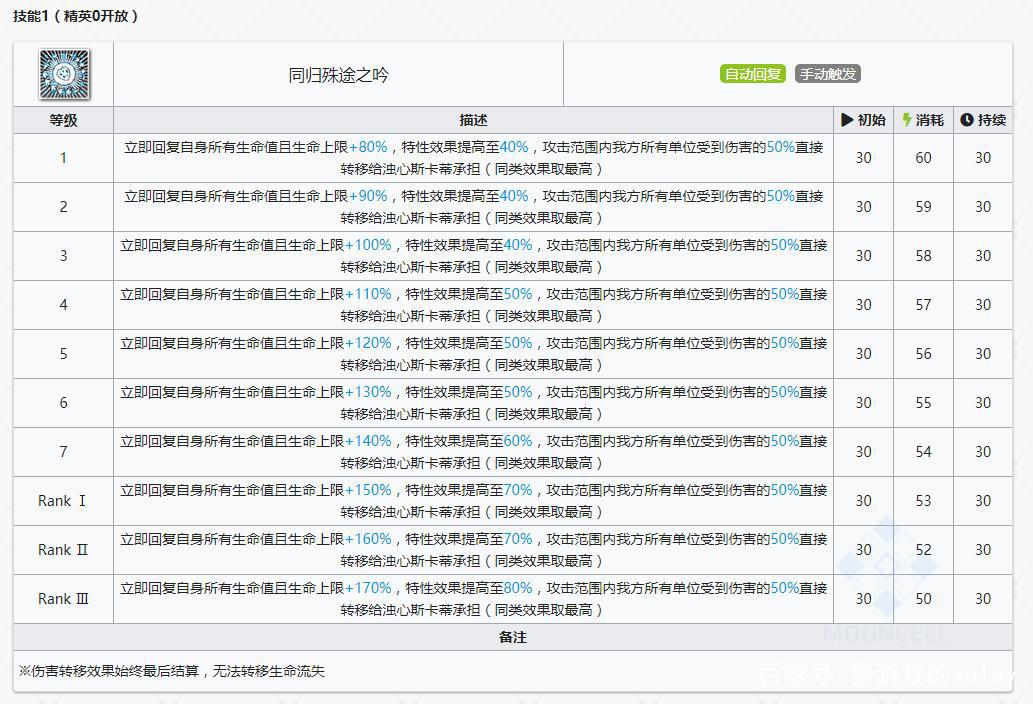Click the +150% value in Rank Ⅰ description

coord(368,490)
